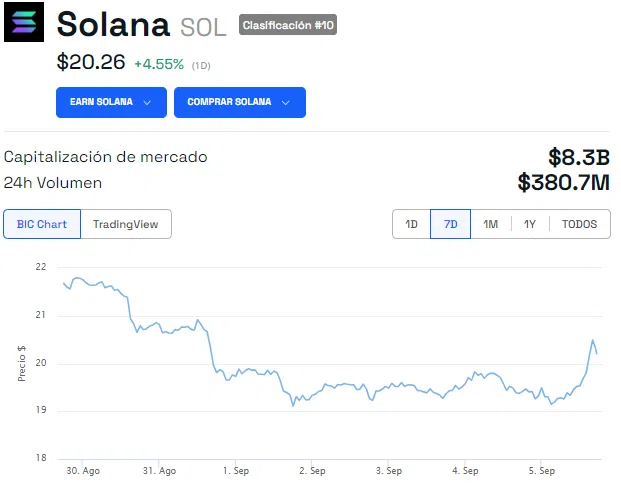Click the $20.26 price value
621x499 pixels.
pos(91,62)
